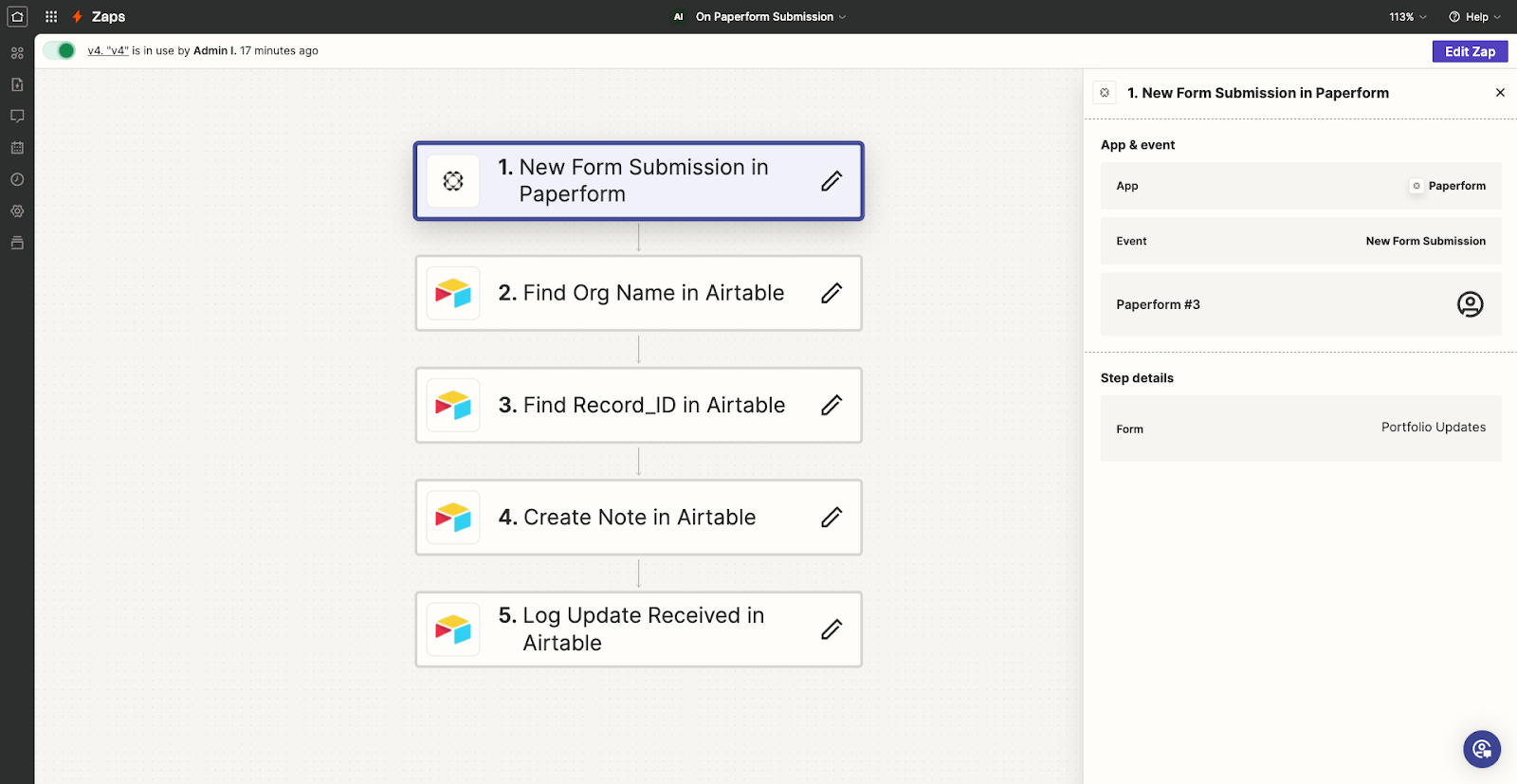Click the orange Zaps lightning icon
Screen dimensions: 1517x784
click(x=78, y=17)
